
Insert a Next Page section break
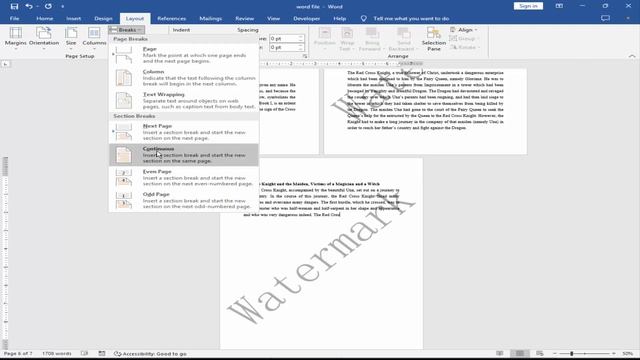184,132
